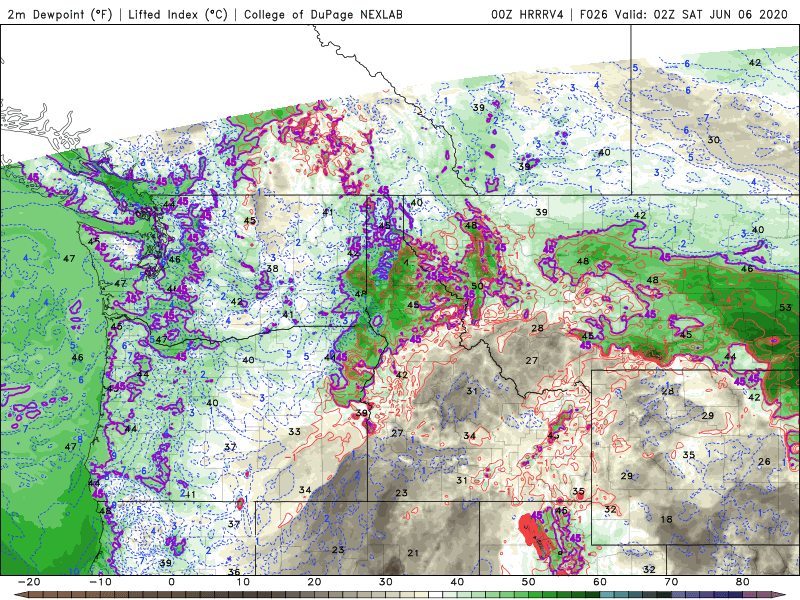Screen dimensions: 800x600
Task: Click the dewpoint value 26 on the map
Action: [764, 462]
